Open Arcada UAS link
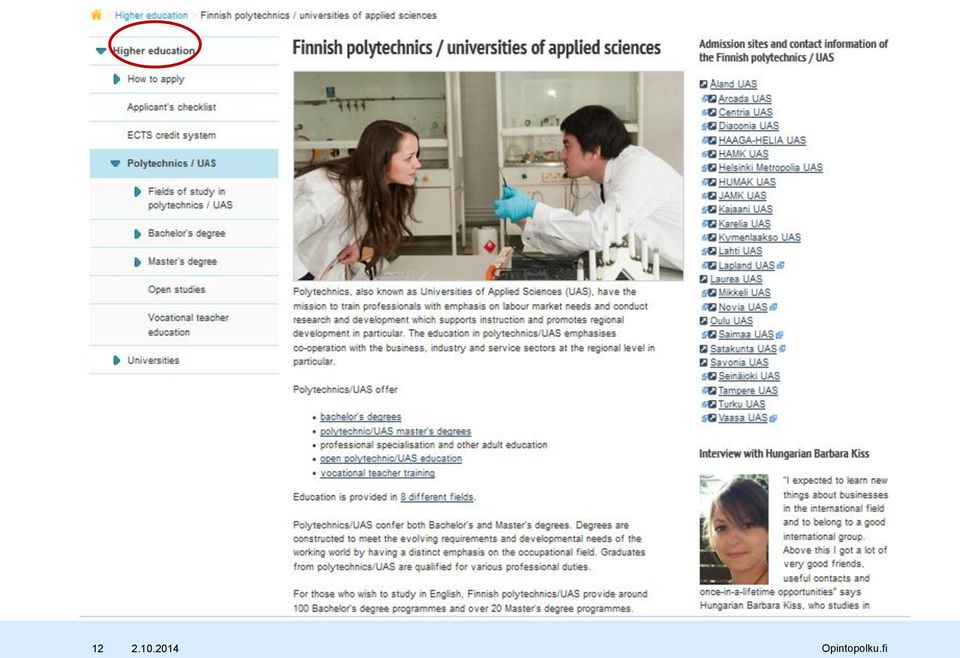Image resolution: width=960 pixels, height=658 pixels. [x=744, y=99]
